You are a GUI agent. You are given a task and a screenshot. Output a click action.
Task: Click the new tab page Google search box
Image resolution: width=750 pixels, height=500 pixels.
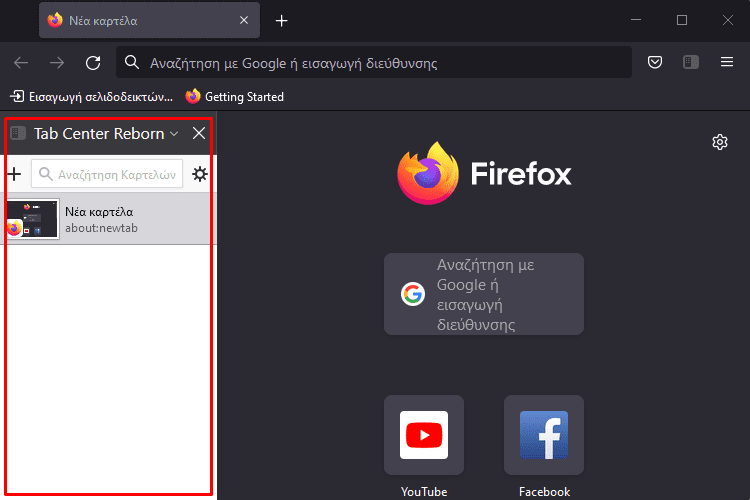(484, 294)
